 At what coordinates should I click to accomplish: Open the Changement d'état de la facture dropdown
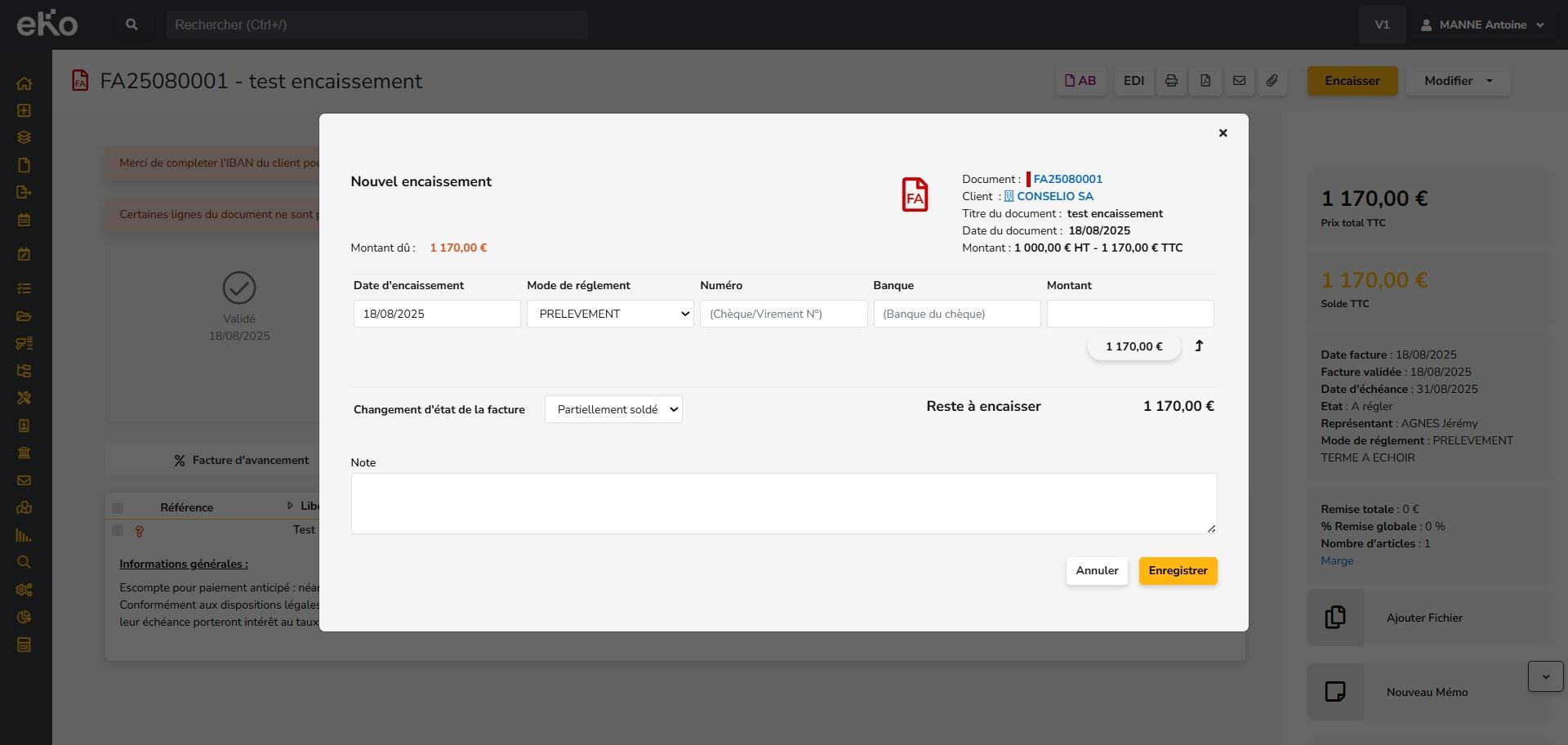point(613,409)
